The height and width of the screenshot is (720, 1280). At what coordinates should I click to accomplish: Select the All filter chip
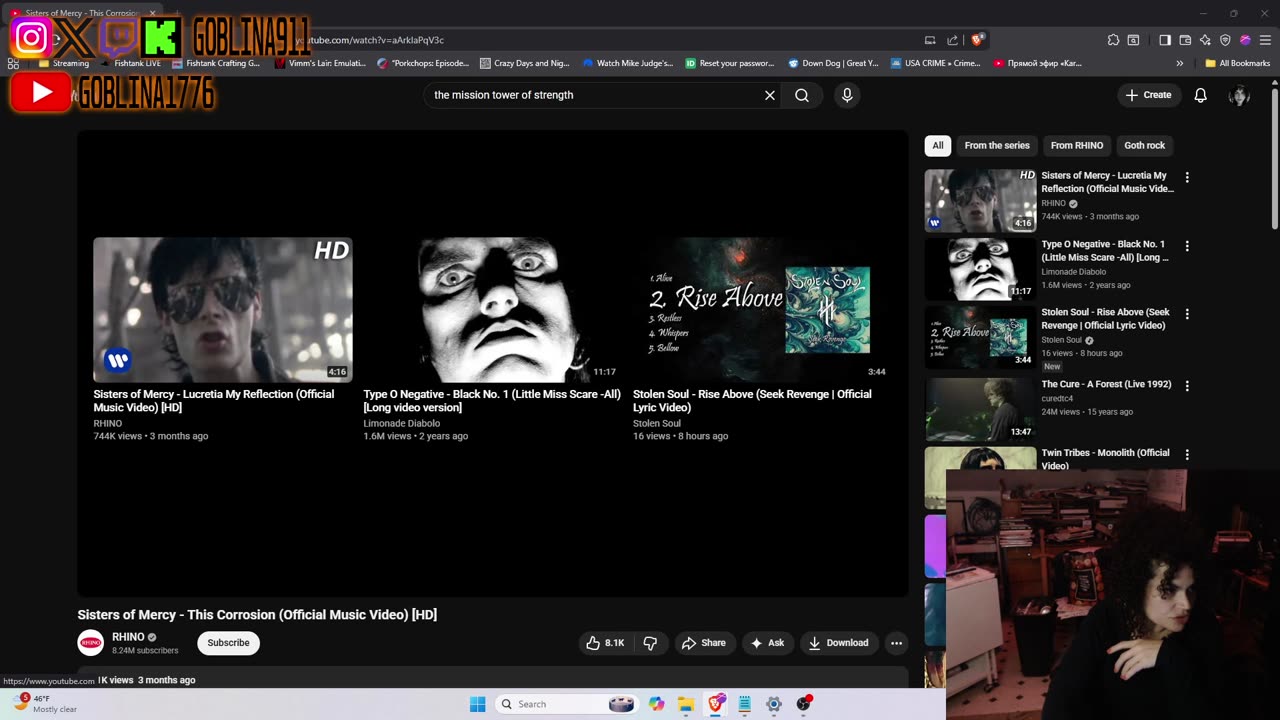point(937,145)
